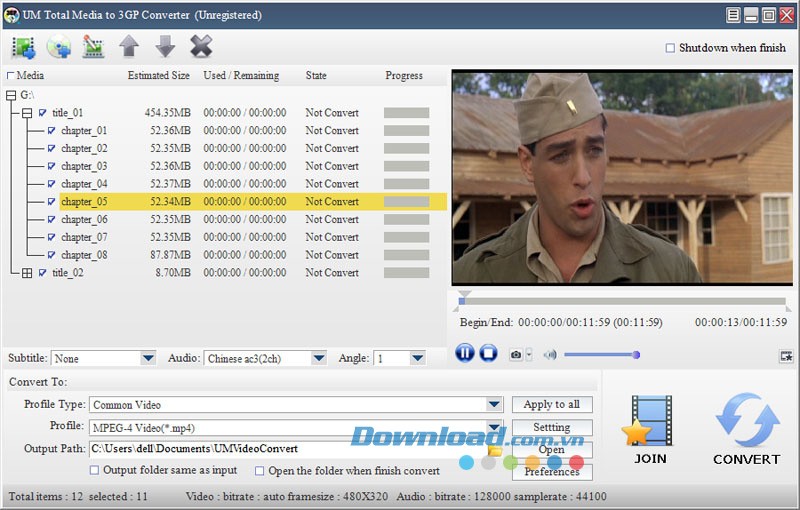
Task: Remove item with the X toolbar icon
Action: pyautogui.click(x=201, y=46)
